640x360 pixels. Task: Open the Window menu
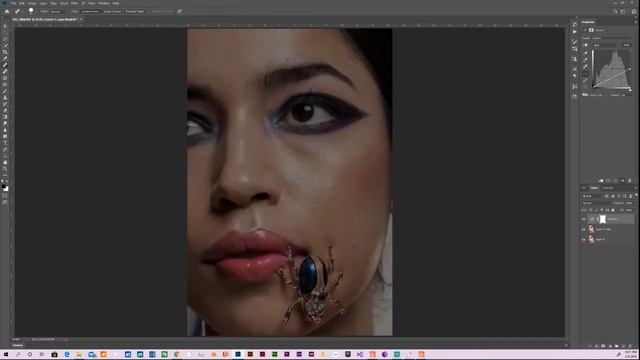pos(104,3)
